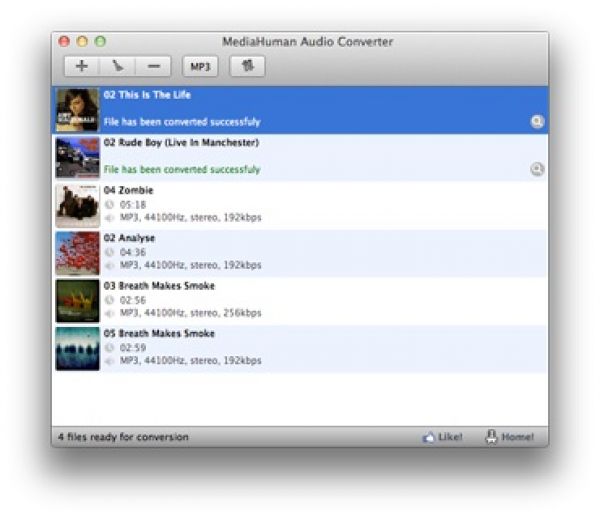Viewport: 600px width, 518px height.
Task: Click the clock icon beside 05:18
Action: [109, 205]
